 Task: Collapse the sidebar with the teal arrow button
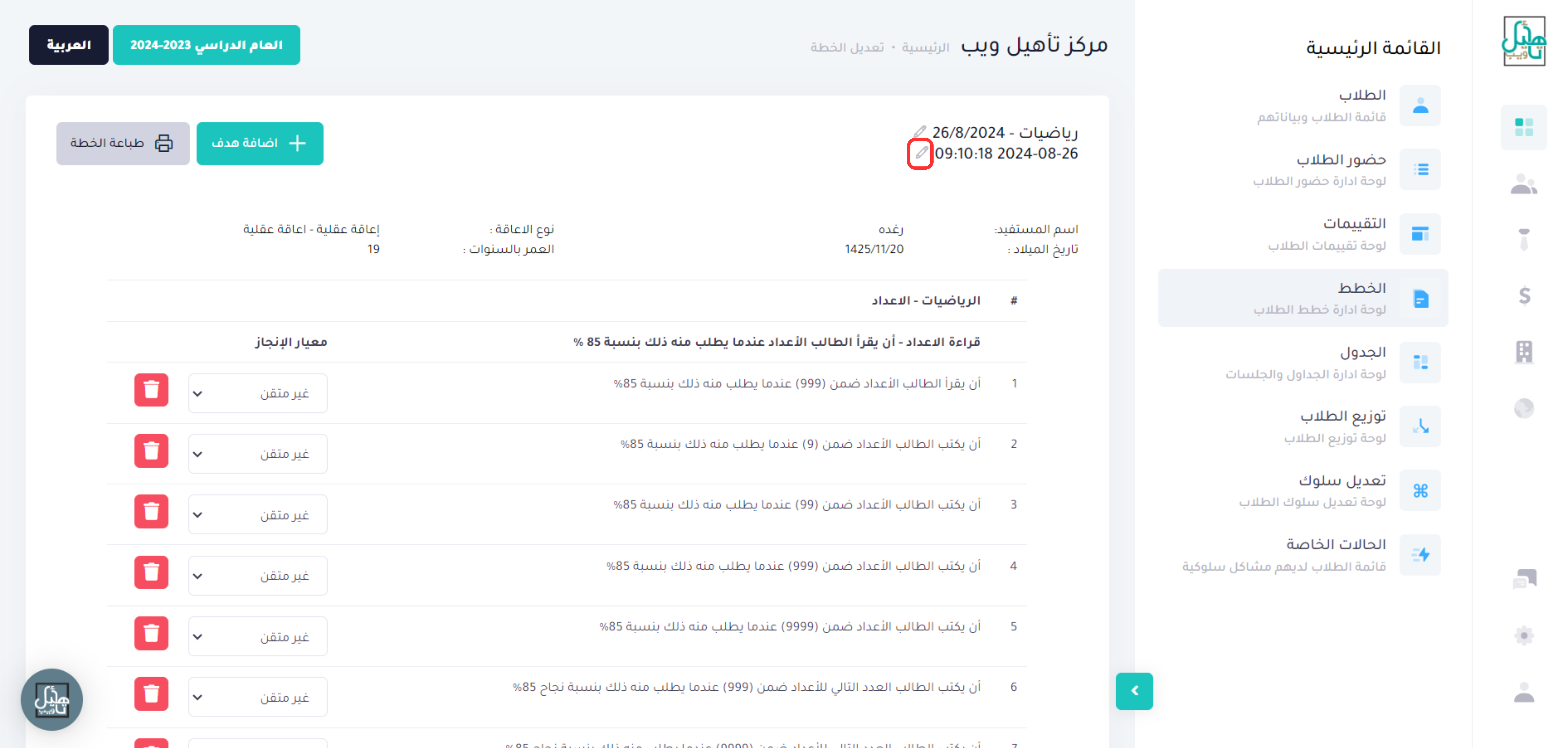tap(1134, 691)
